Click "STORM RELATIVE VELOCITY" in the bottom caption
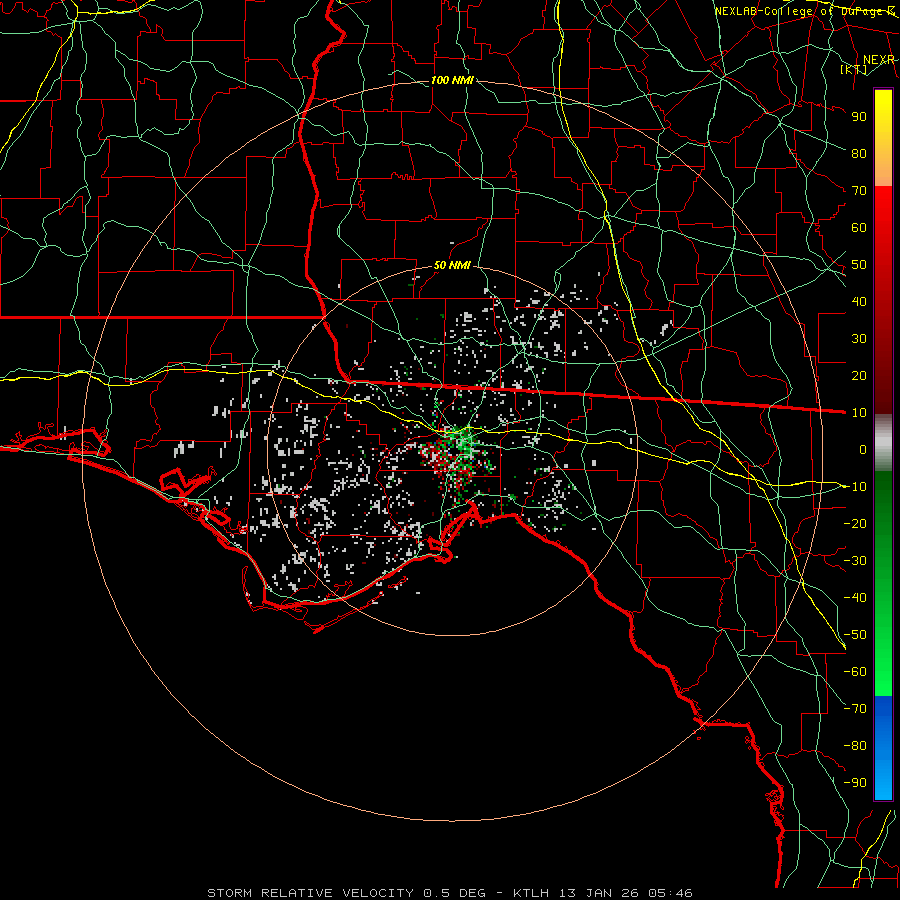The width and height of the screenshot is (900, 900). coord(310,893)
